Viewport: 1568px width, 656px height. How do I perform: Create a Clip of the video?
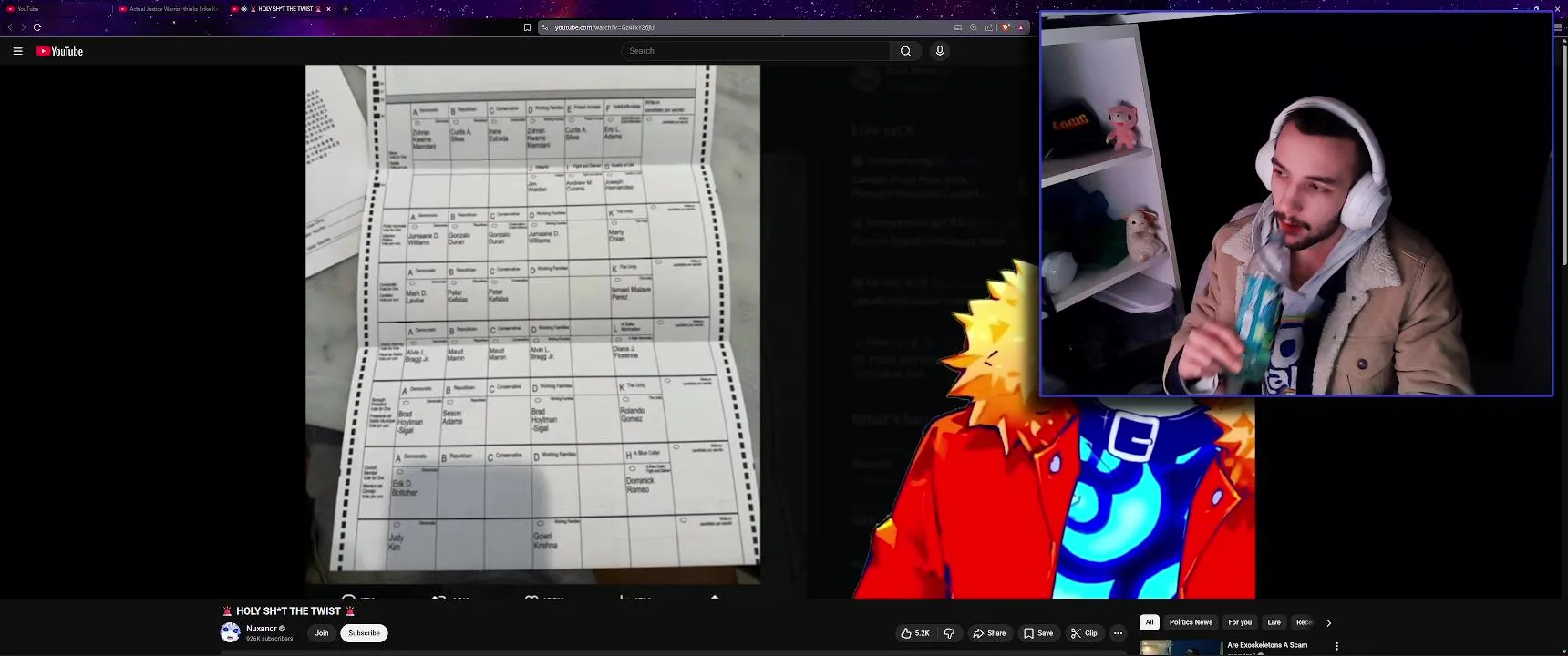pyautogui.click(x=1084, y=633)
